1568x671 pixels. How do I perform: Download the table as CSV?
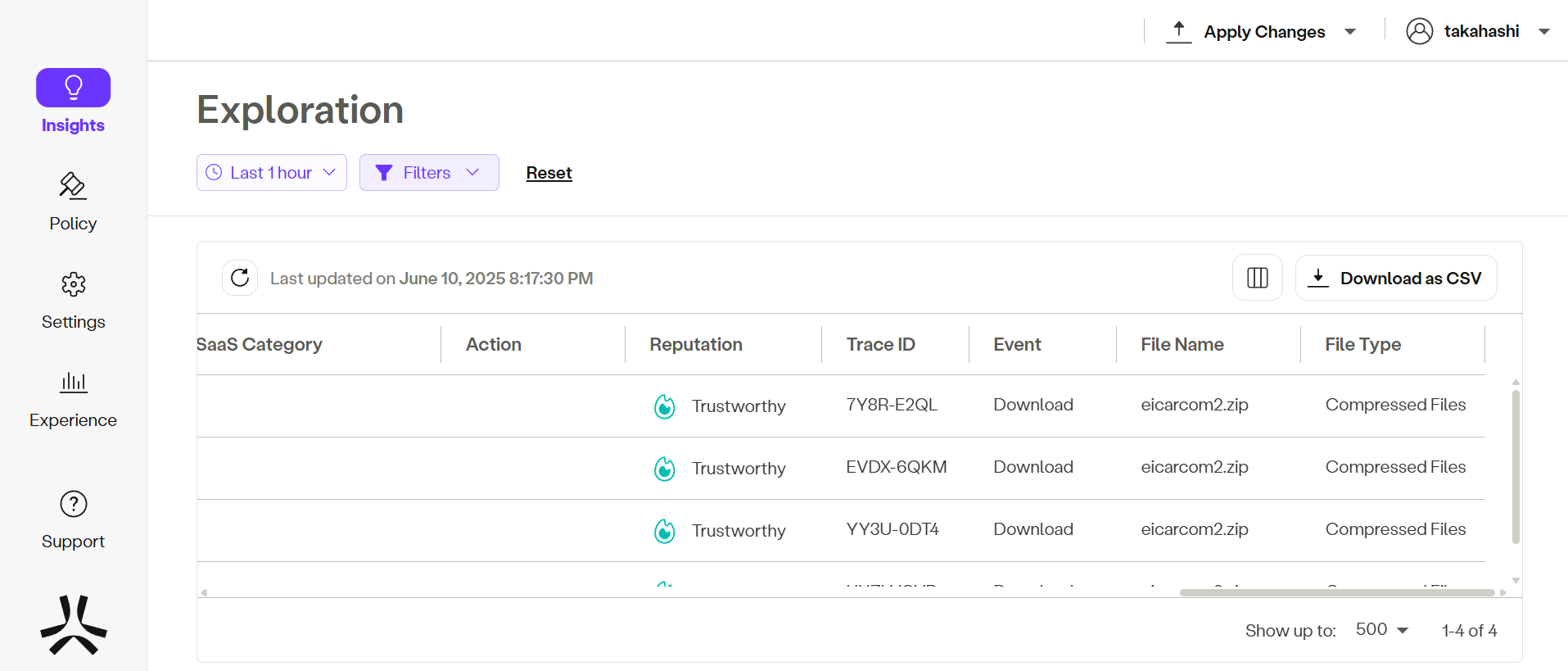(x=1396, y=278)
